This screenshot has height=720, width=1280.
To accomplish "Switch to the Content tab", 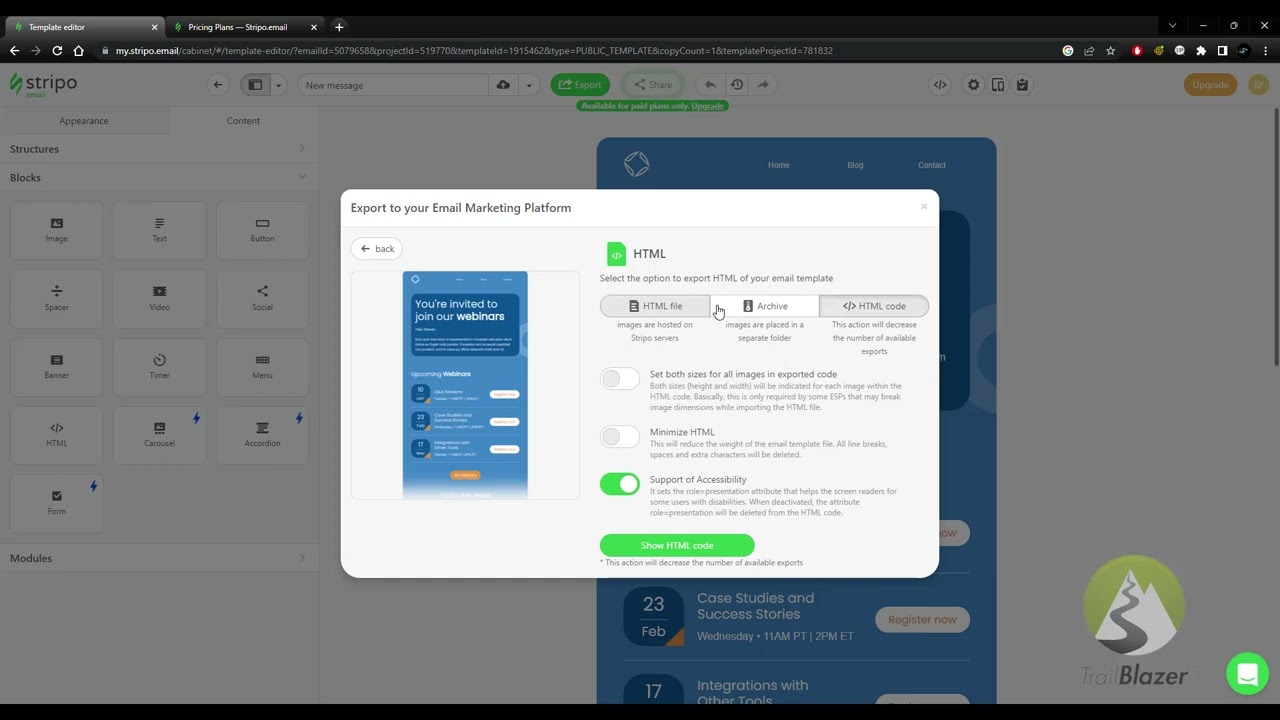I will click(x=243, y=121).
